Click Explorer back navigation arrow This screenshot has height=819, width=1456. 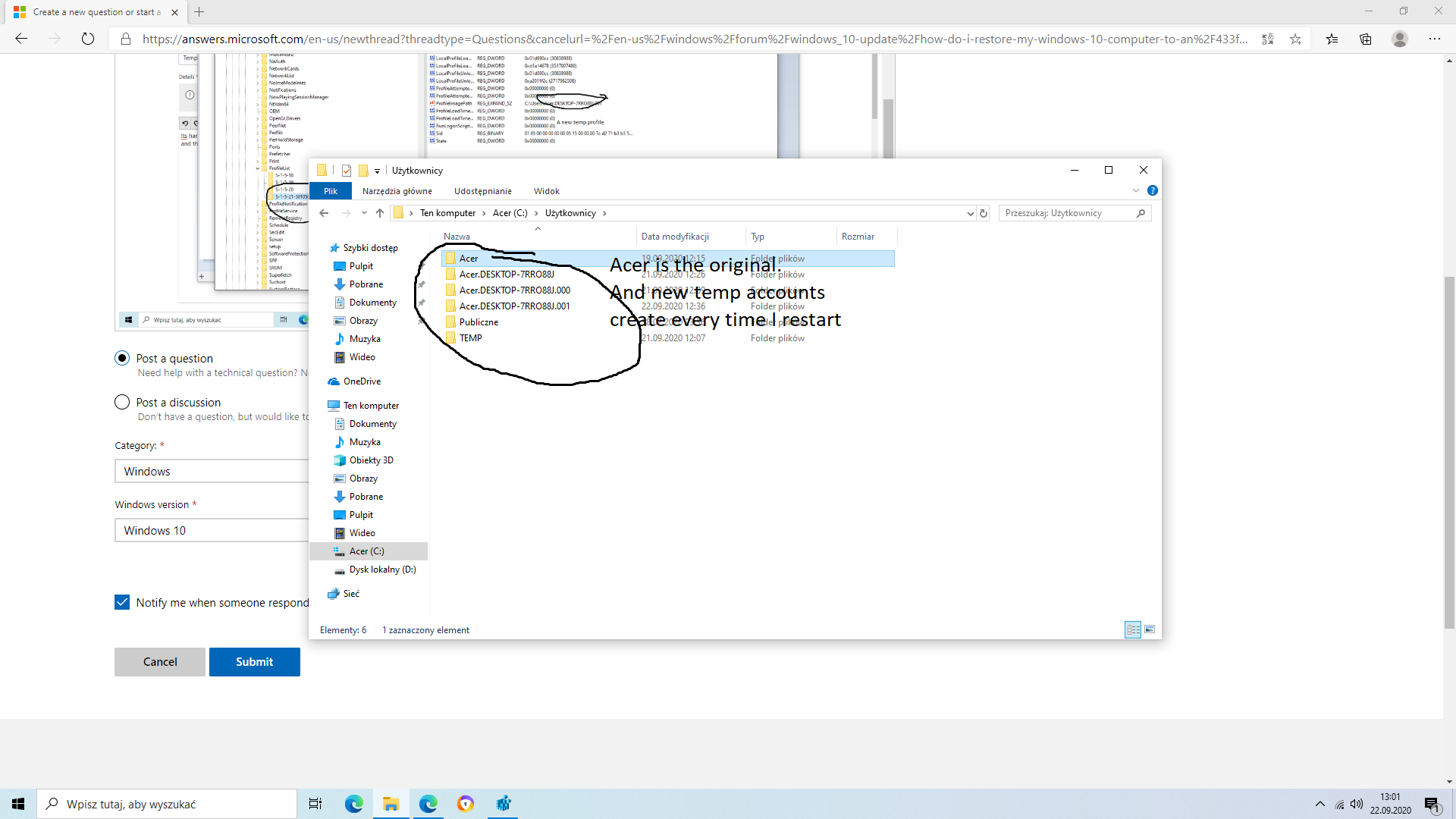[x=324, y=213]
